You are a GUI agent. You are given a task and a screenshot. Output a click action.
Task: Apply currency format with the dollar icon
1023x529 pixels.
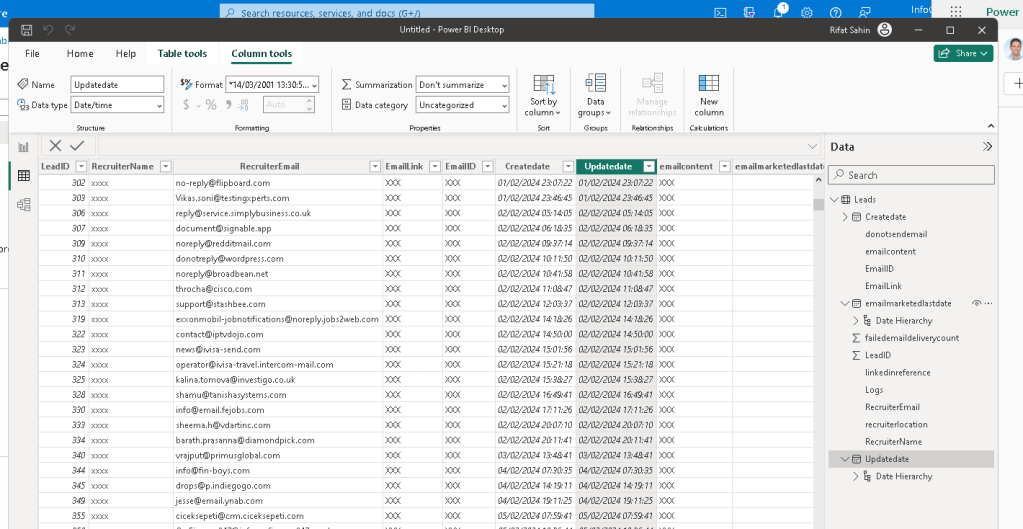pyautogui.click(x=186, y=104)
